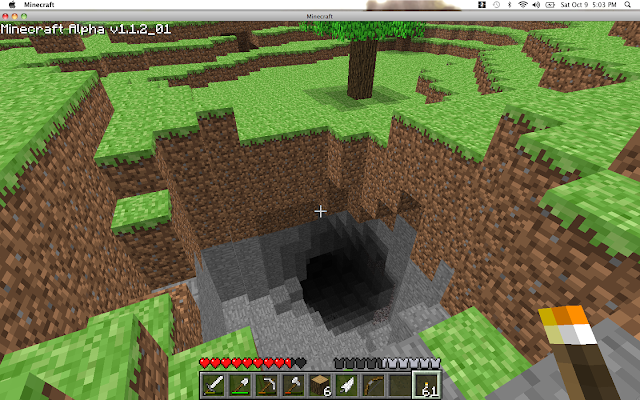Select the feather hotbar slot
This screenshot has width=640, height=400.
tap(347, 385)
